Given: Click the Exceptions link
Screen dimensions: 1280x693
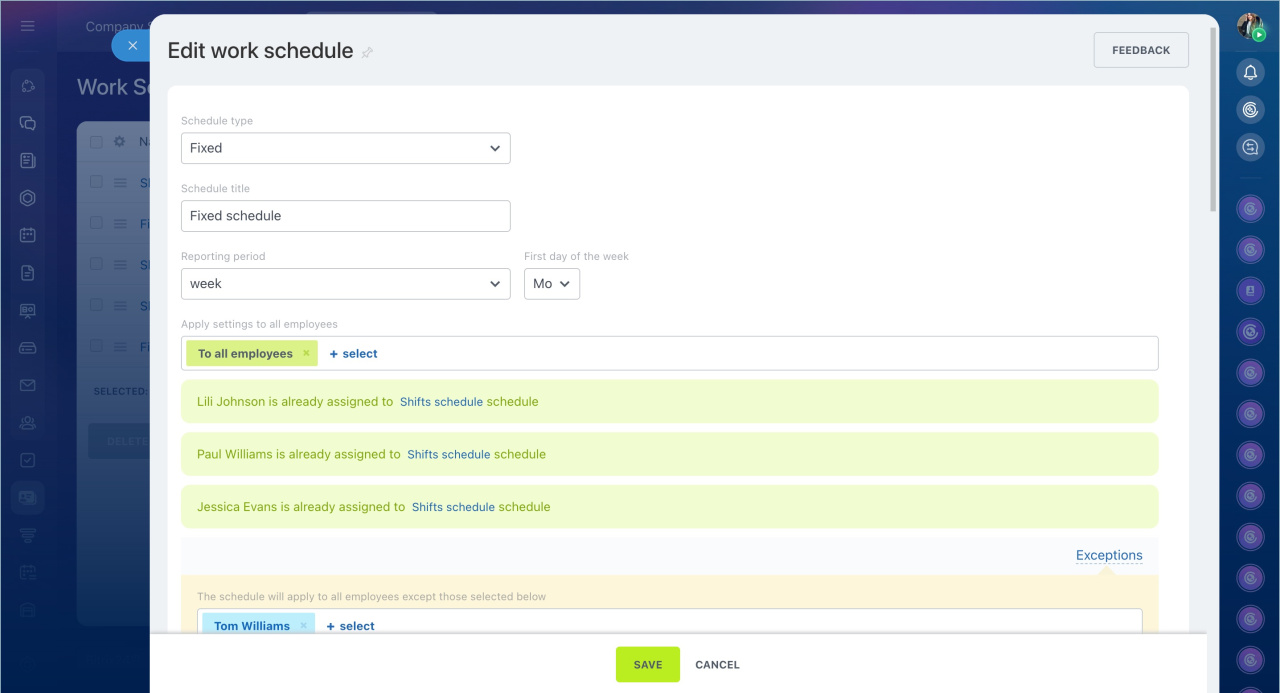Looking at the screenshot, I should pyautogui.click(x=1108, y=555).
